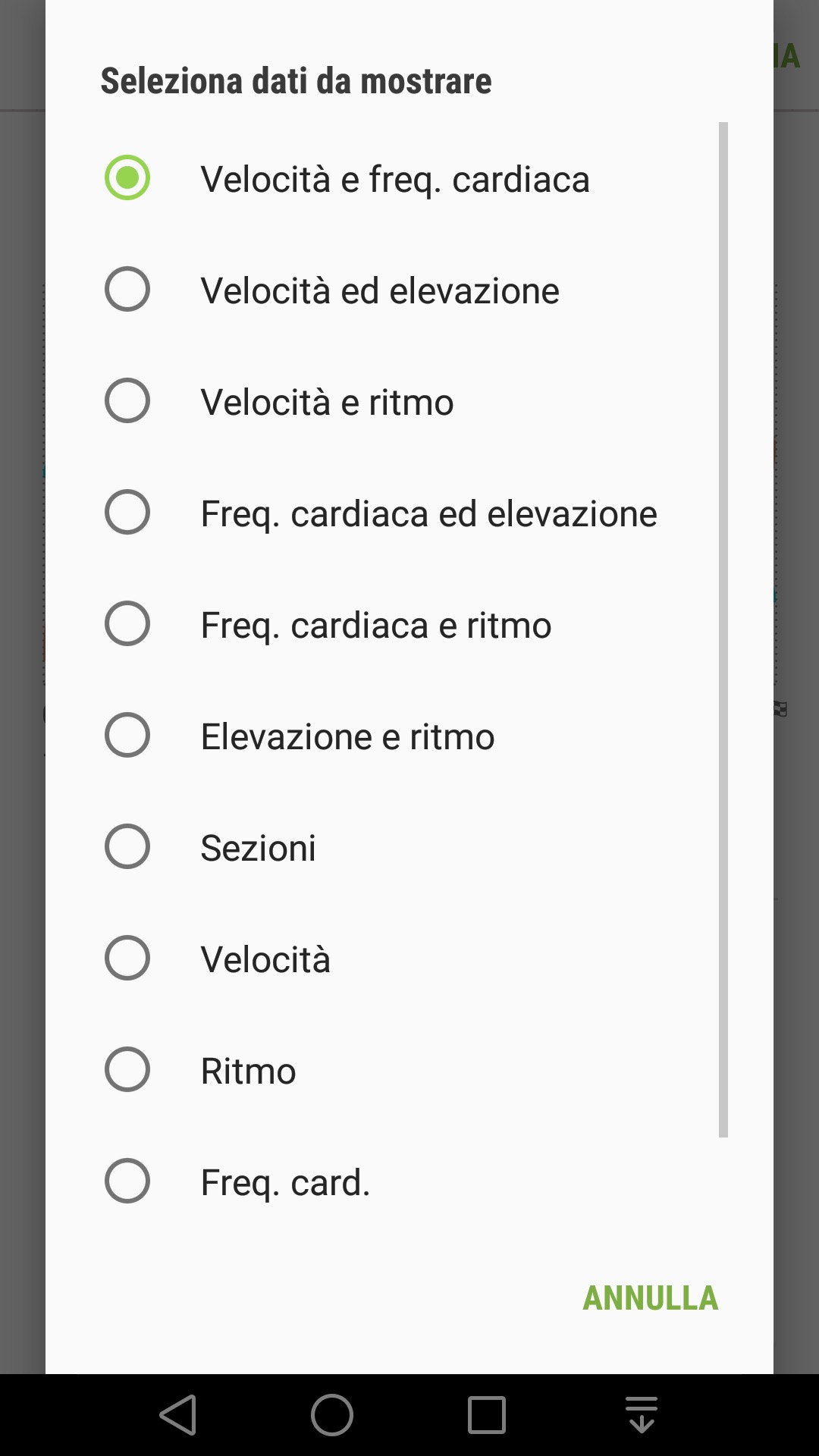The height and width of the screenshot is (1456, 819).
Task: Tap the Velocità only radio button
Action: click(127, 958)
